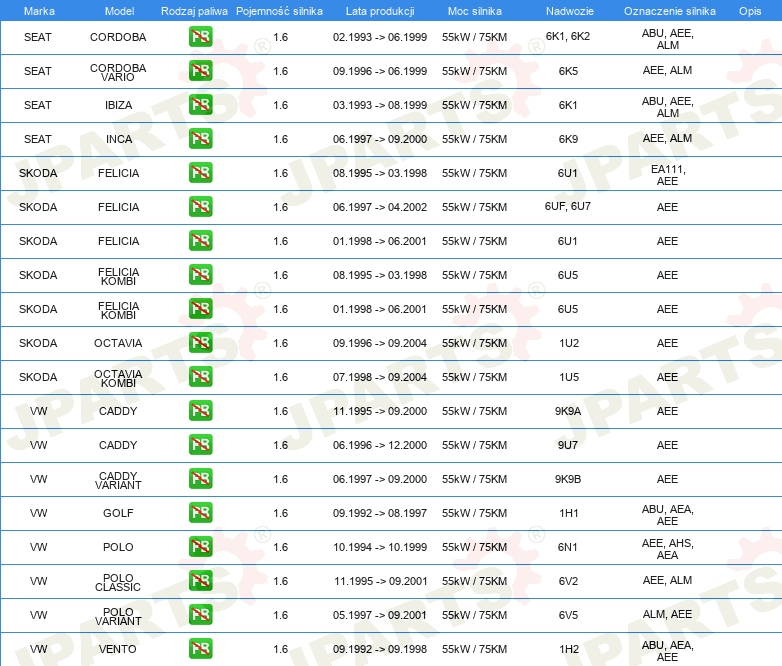The width and height of the screenshot is (782, 666).
Task: Select the POLO CLASSIC model cell
Action: pos(118,582)
